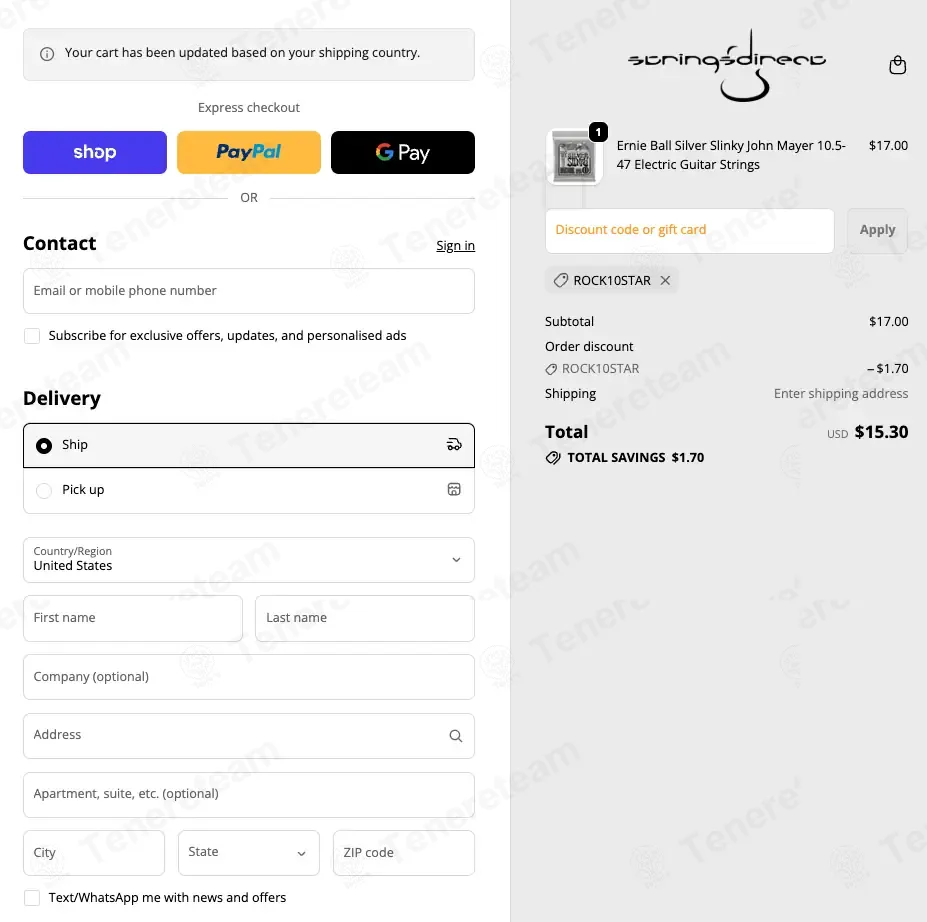
Task: Click the Strings Direct store logo
Action: tap(727, 63)
